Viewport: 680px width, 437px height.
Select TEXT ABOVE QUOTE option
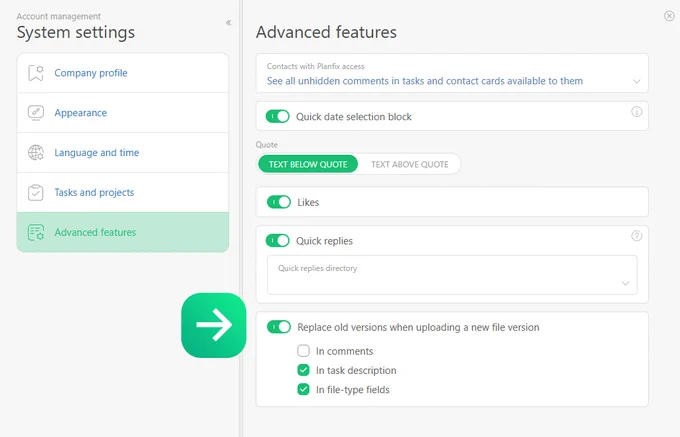point(409,164)
